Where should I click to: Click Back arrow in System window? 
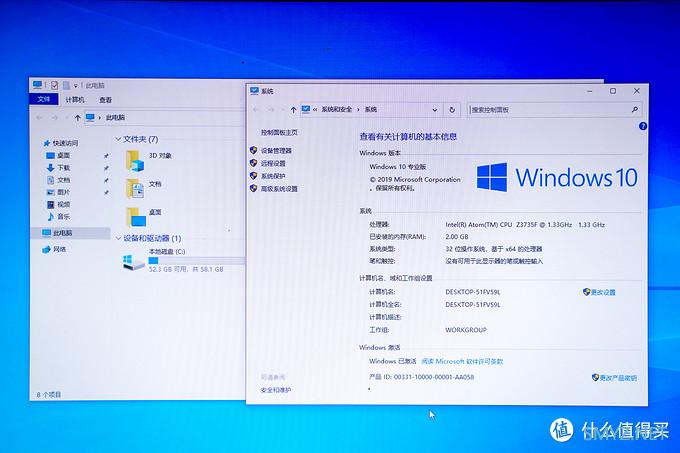(256, 110)
